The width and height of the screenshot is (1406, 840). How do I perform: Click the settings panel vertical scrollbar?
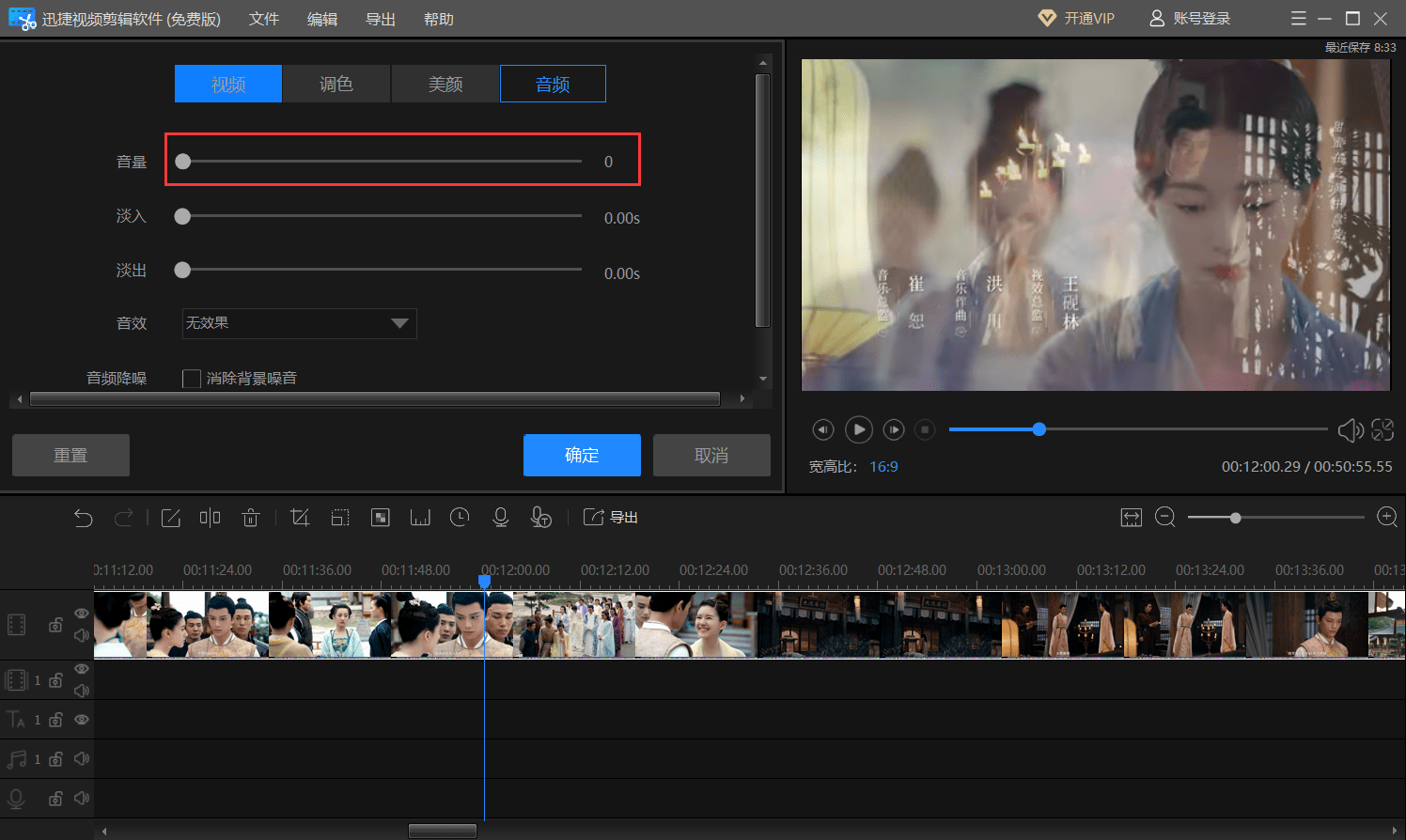[762, 200]
